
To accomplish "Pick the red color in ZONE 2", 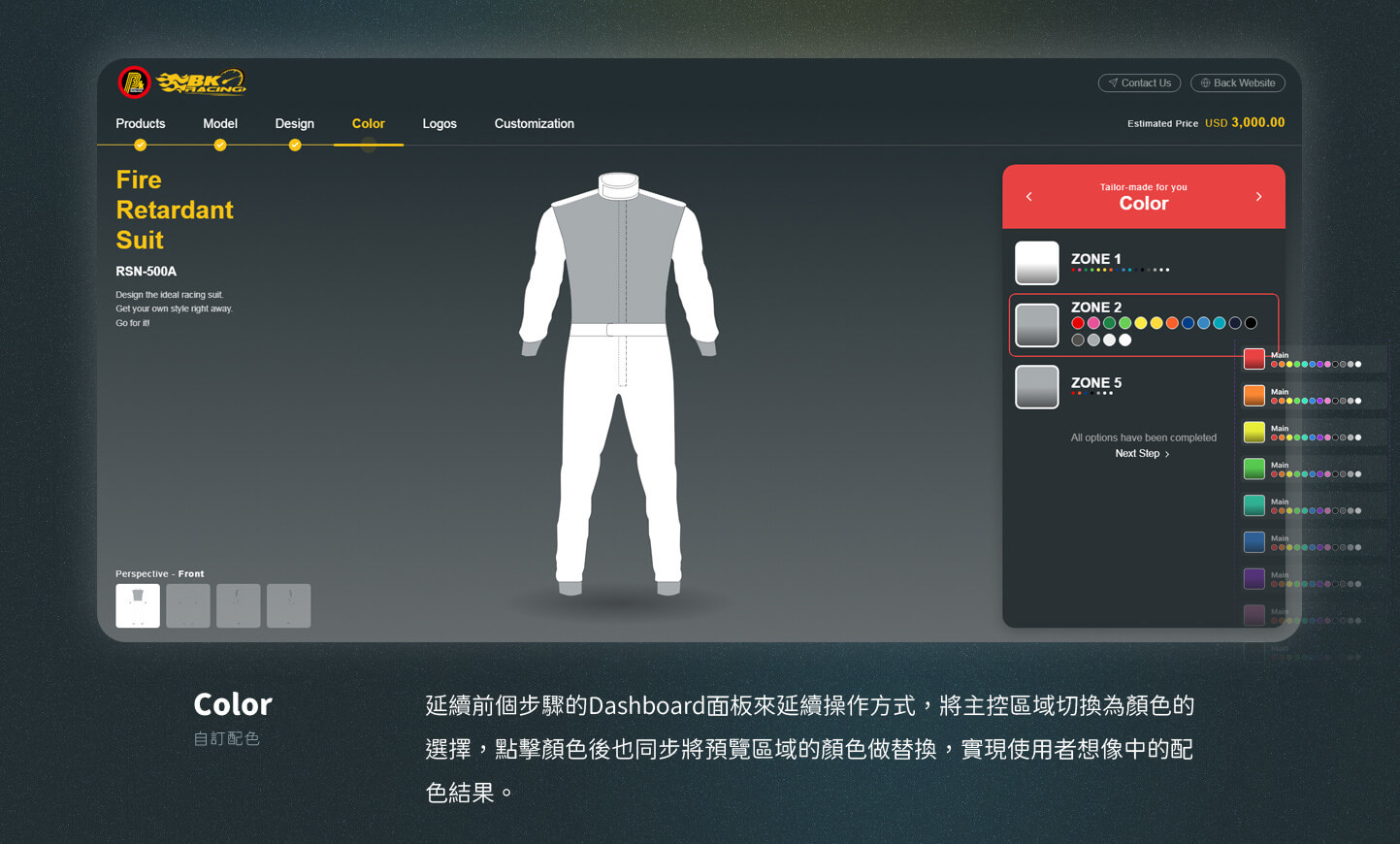I will click(x=1078, y=323).
